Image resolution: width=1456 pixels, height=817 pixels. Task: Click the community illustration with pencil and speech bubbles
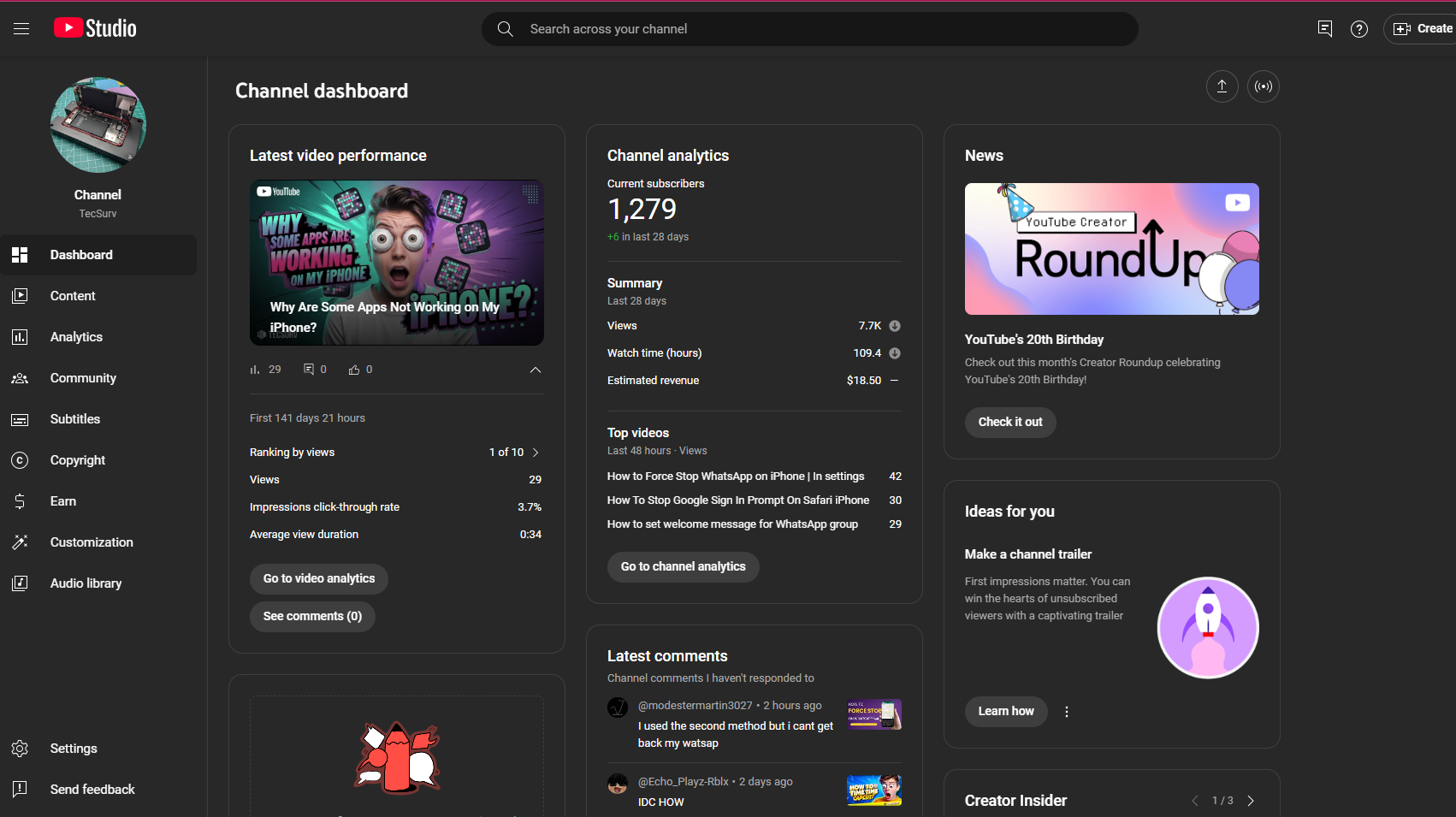click(397, 758)
